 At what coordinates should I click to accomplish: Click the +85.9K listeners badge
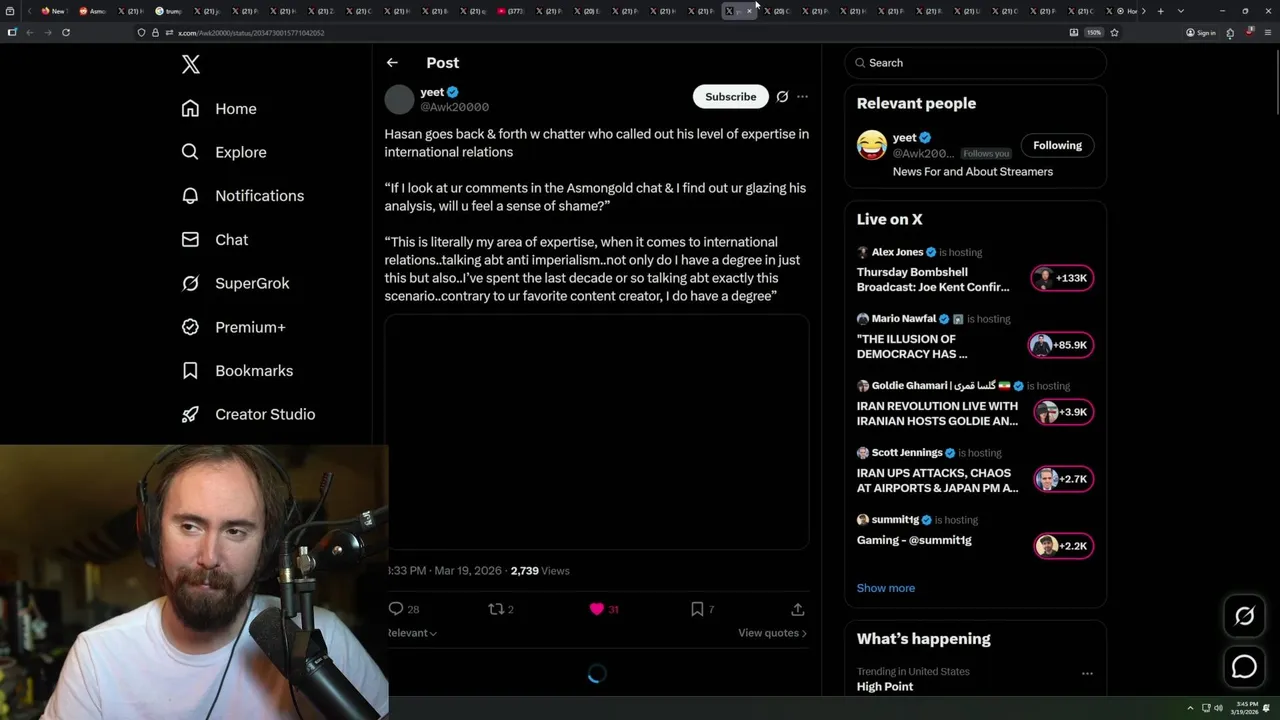coord(1062,345)
